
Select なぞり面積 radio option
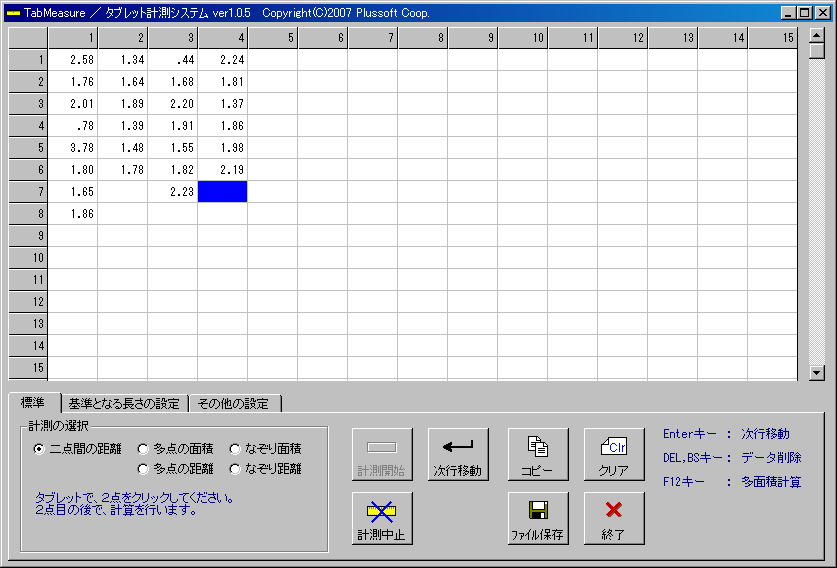point(266,449)
